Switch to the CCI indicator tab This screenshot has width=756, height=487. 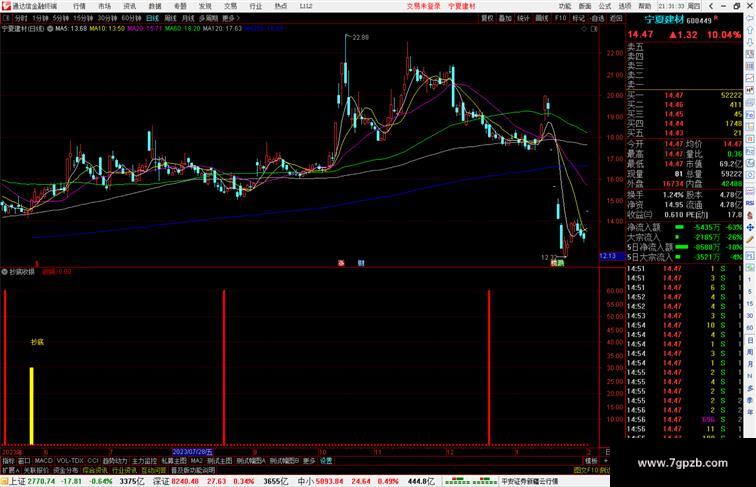click(x=93, y=461)
